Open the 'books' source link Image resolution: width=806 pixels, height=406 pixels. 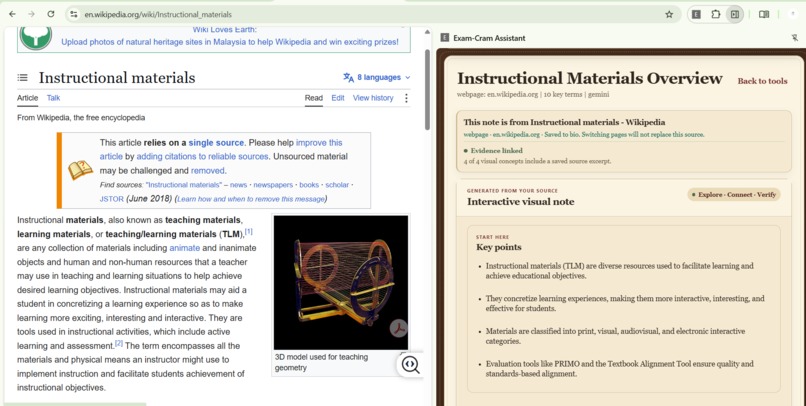coord(309,185)
